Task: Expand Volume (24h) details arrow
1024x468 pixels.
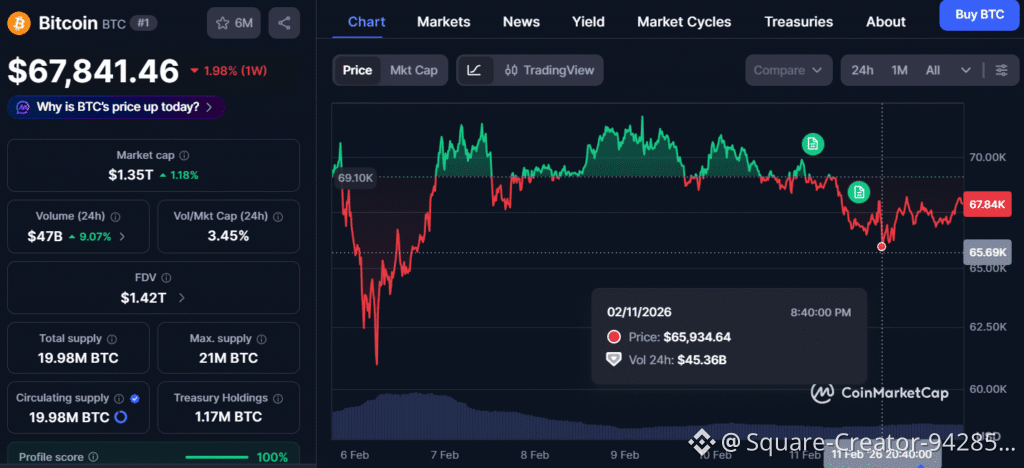Action: (x=122, y=236)
